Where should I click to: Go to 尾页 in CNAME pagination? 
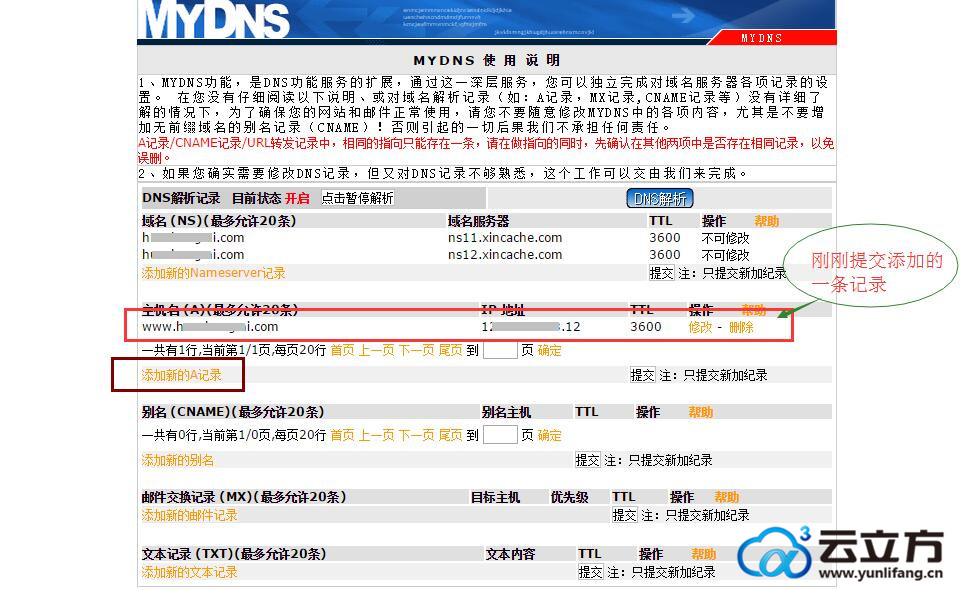coord(451,435)
